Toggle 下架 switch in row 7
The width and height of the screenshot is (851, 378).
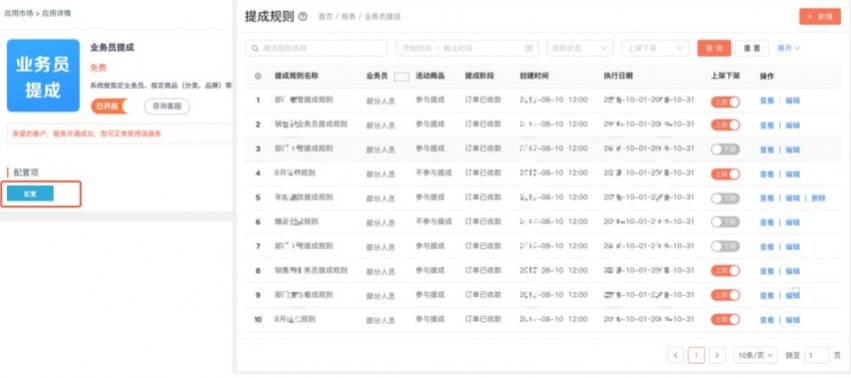coord(726,247)
